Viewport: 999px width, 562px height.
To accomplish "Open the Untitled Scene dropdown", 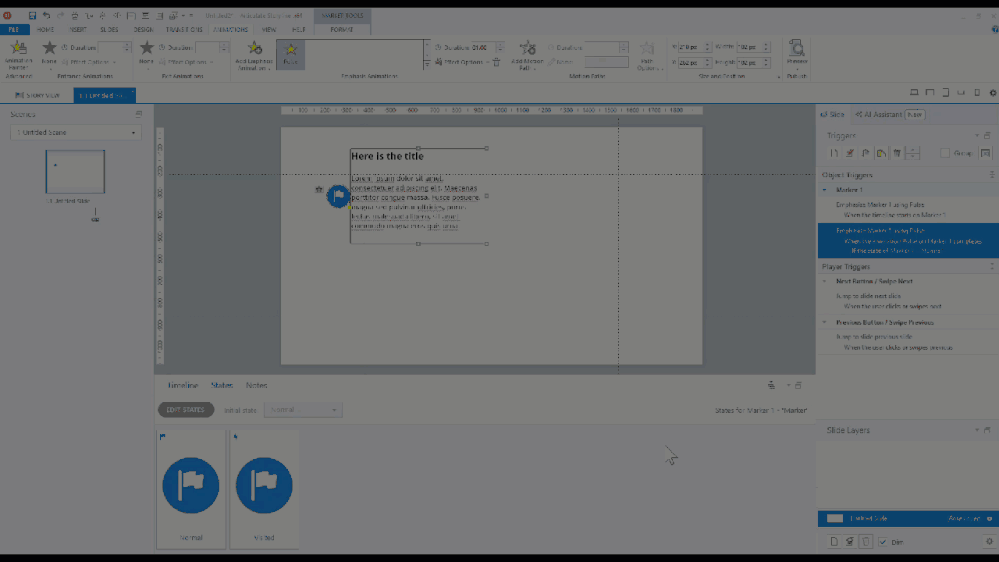I will (76, 133).
